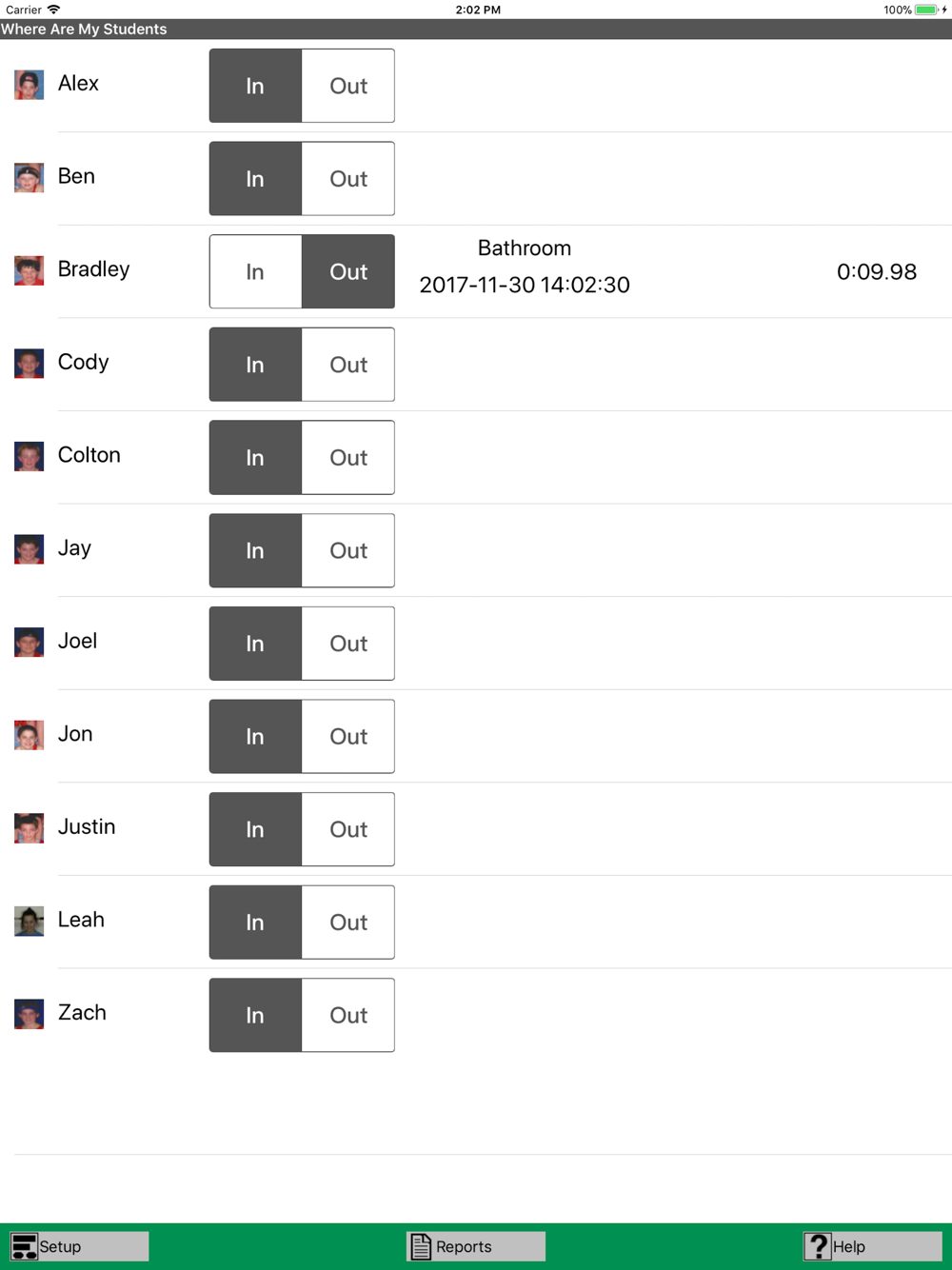Open the Reports document icon
This screenshot has height=1270, width=952.
[x=421, y=1246]
